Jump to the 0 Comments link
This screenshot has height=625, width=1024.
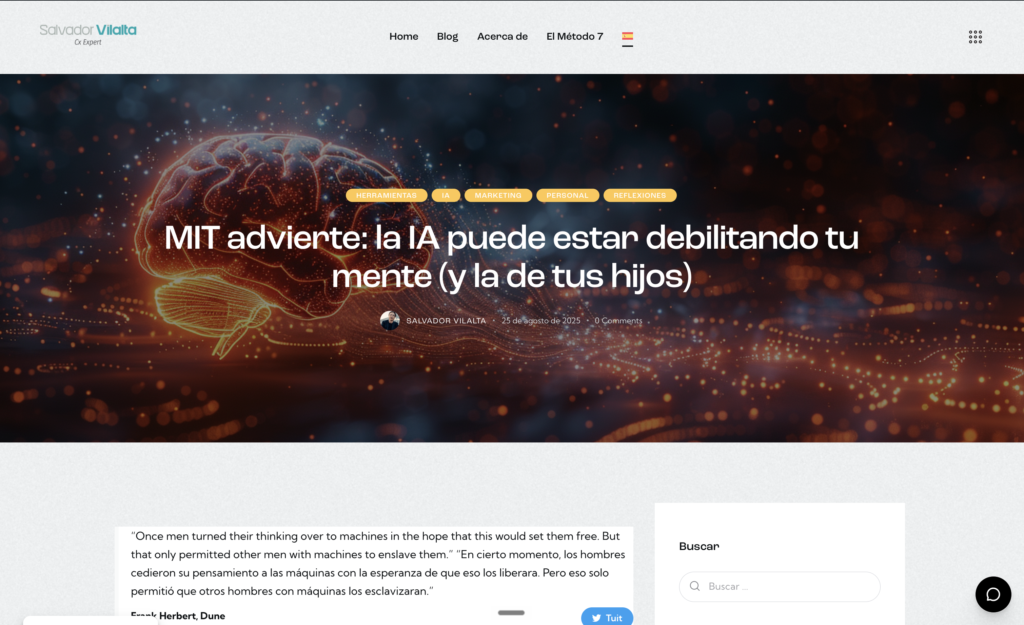pos(618,321)
